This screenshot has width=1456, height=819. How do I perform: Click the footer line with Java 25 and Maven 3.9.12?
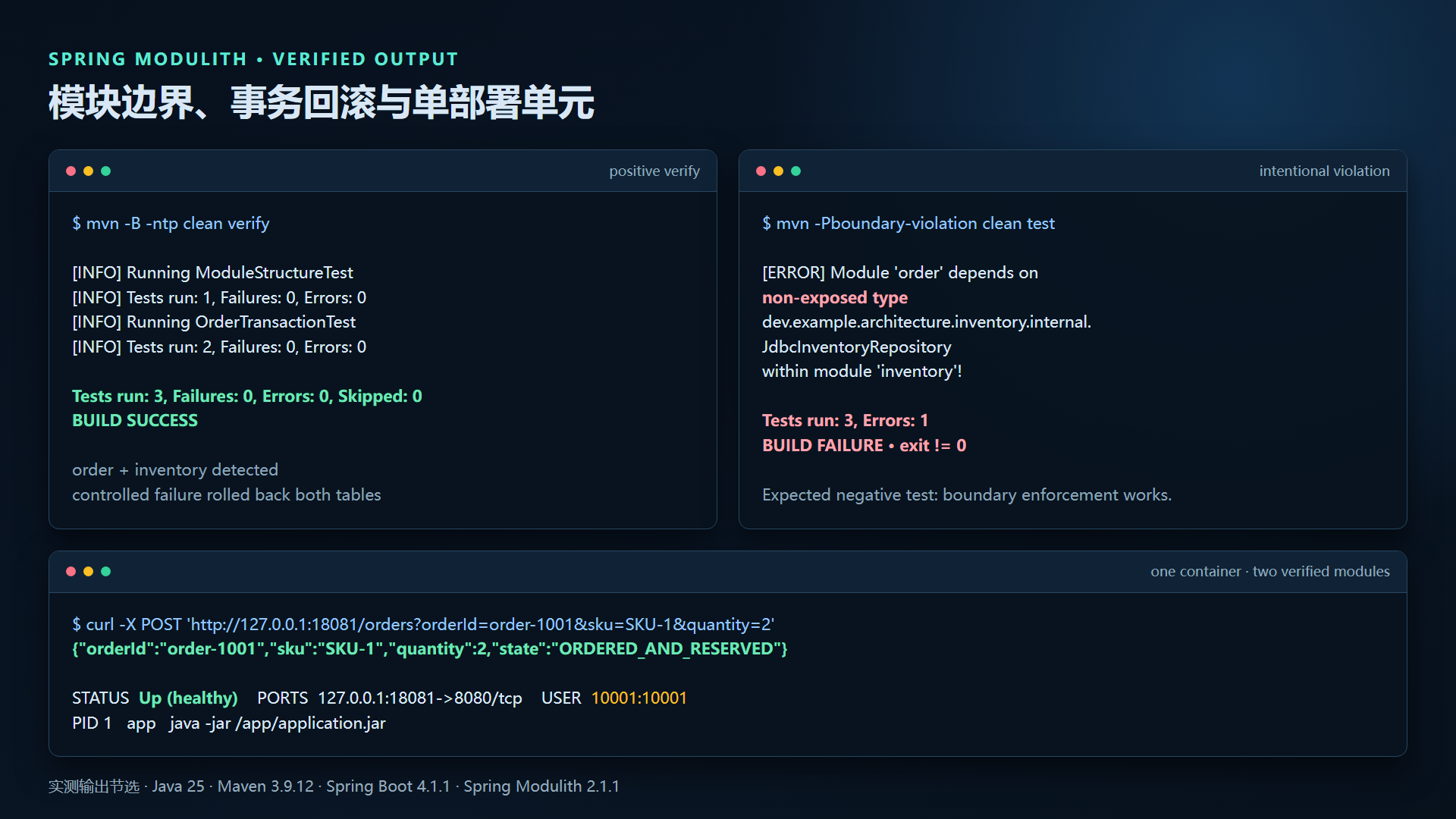[334, 786]
